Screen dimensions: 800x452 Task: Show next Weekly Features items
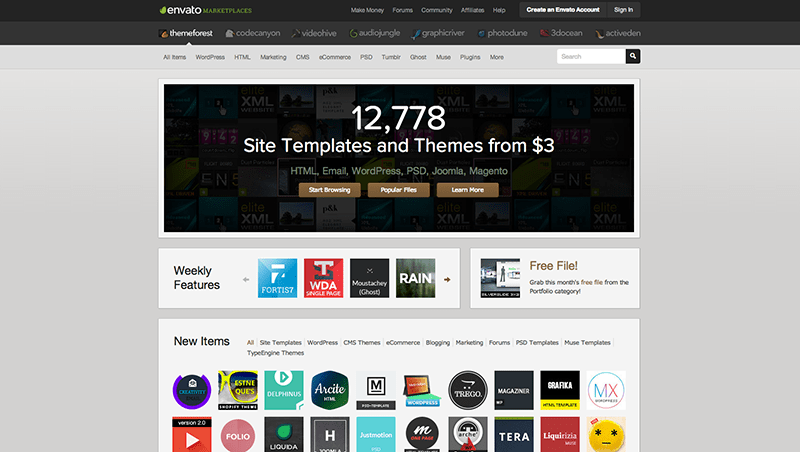pyautogui.click(x=447, y=280)
